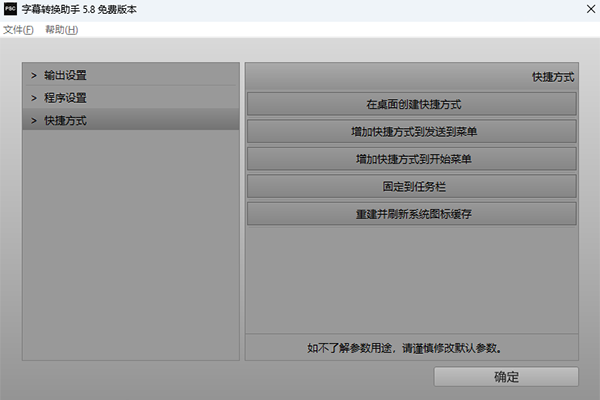Click the 快捷方式 header in right panel

click(552, 76)
